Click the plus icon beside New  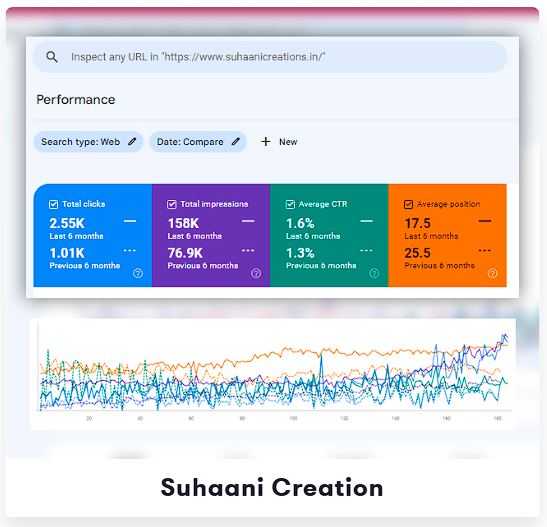pyautogui.click(x=266, y=142)
